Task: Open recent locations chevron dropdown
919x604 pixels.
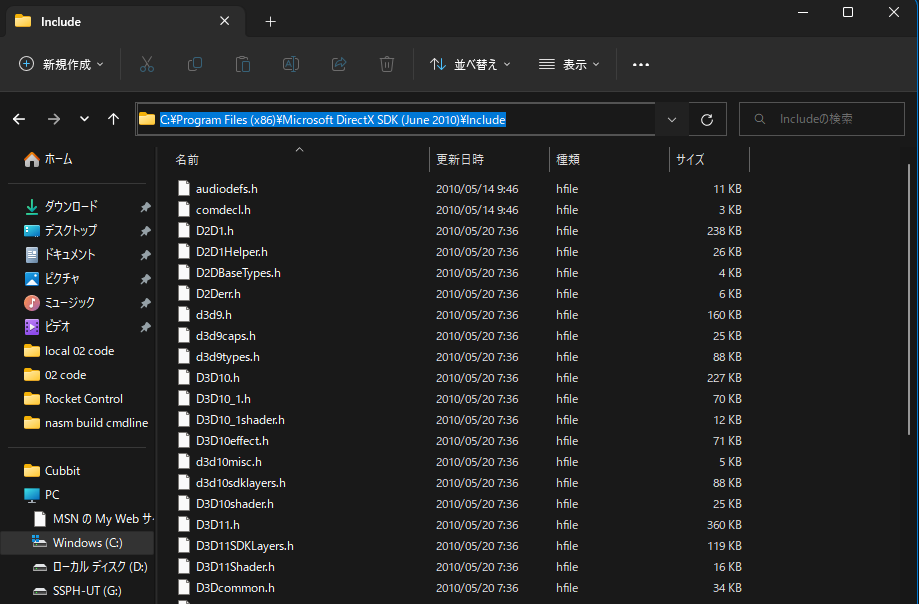Action: click(x=84, y=119)
